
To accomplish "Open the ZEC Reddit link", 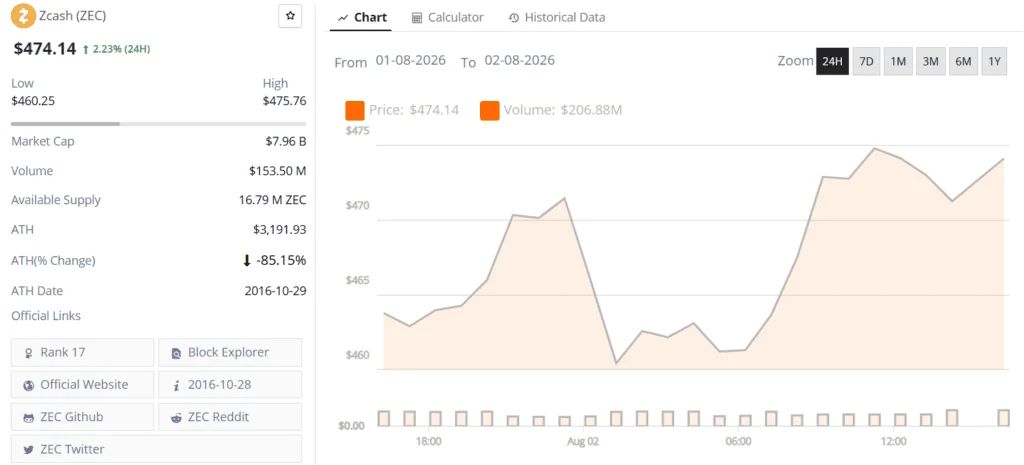I will [230, 417].
